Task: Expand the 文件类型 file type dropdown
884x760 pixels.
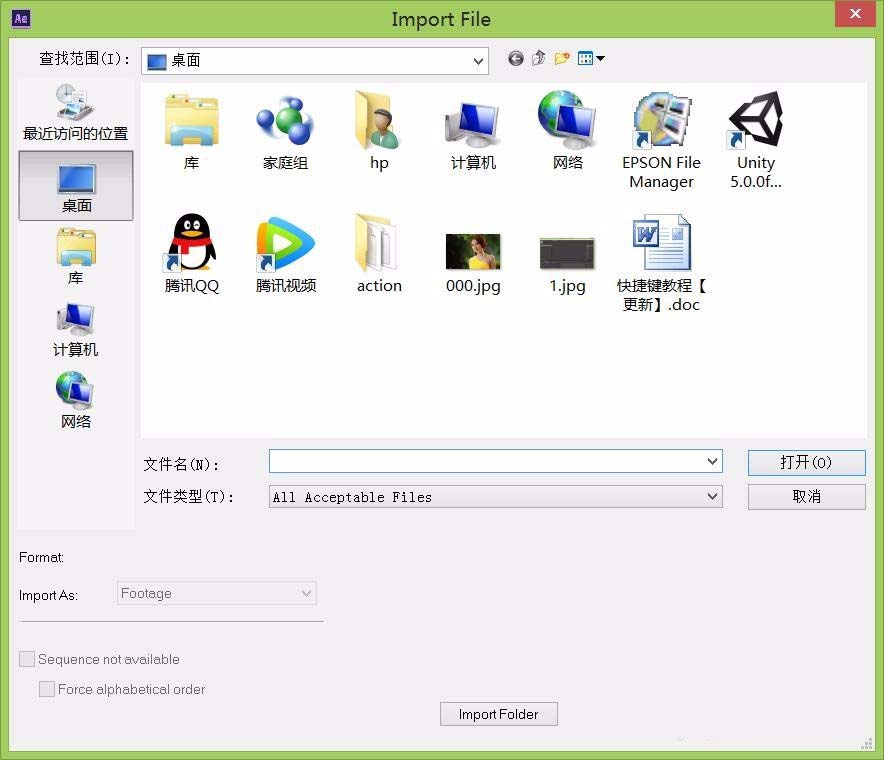Action: point(711,496)
